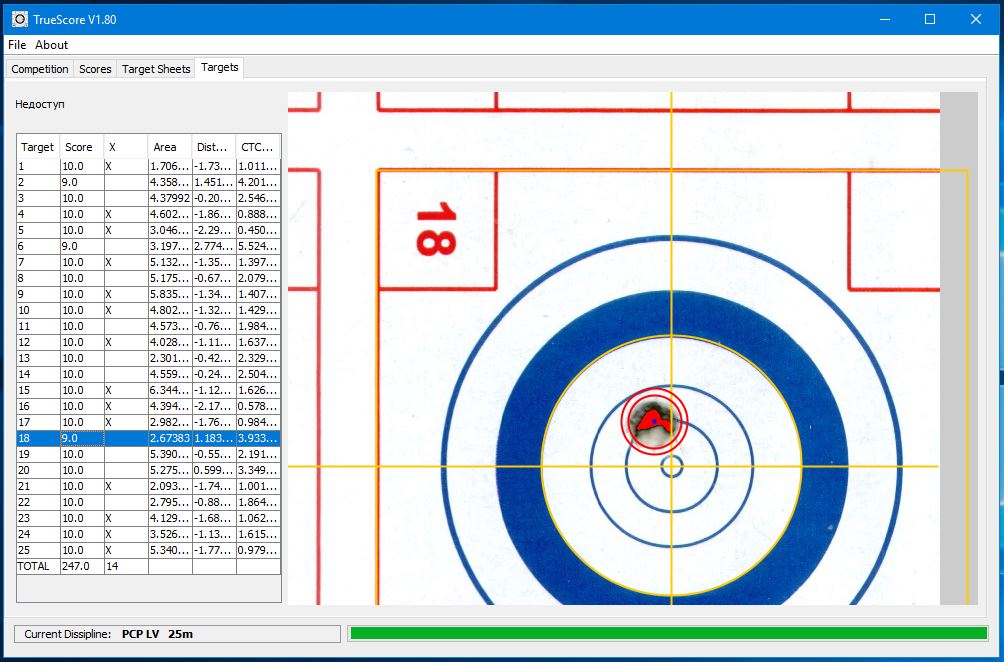
Task: Click the CTC column header
Action: pyautogui.click(x=257, y=147)
